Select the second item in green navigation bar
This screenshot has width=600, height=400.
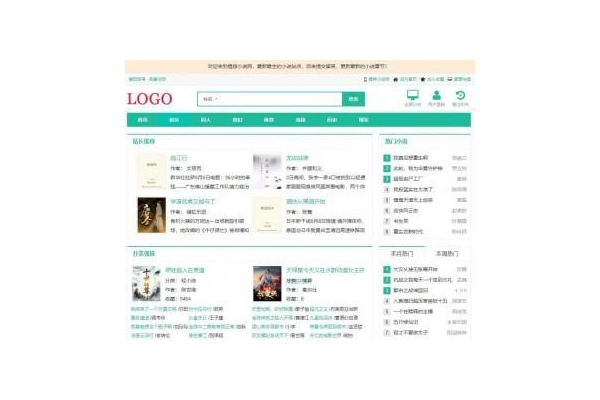tap(173, 120)
